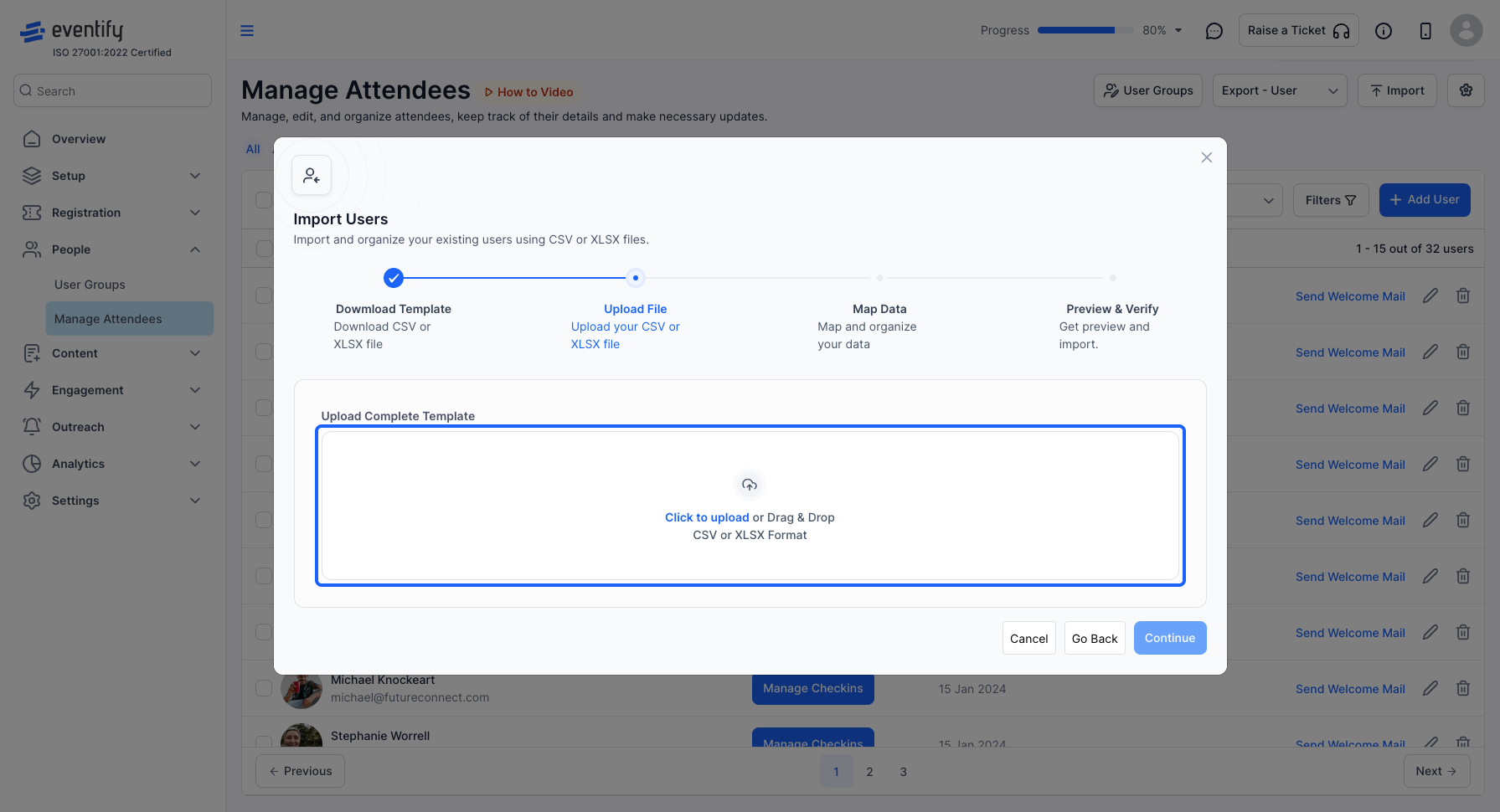Image resolution: width=1500 pixels, height=812 pixels.
Task: Open the Export - User dropdown
Action: tap(1280, 90)
